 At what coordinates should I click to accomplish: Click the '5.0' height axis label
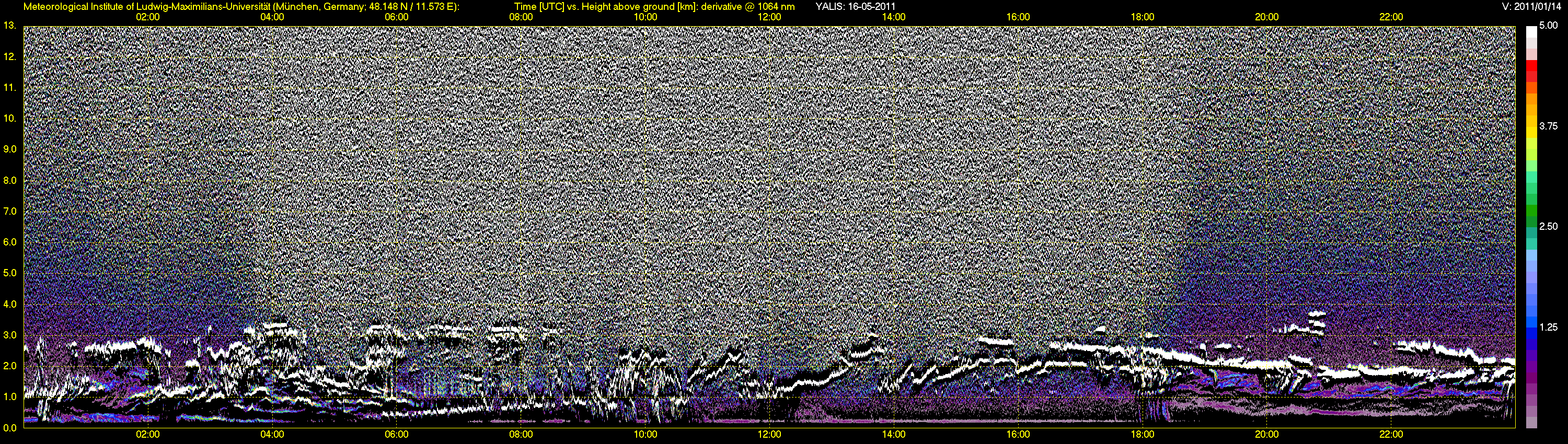[10, 273]
